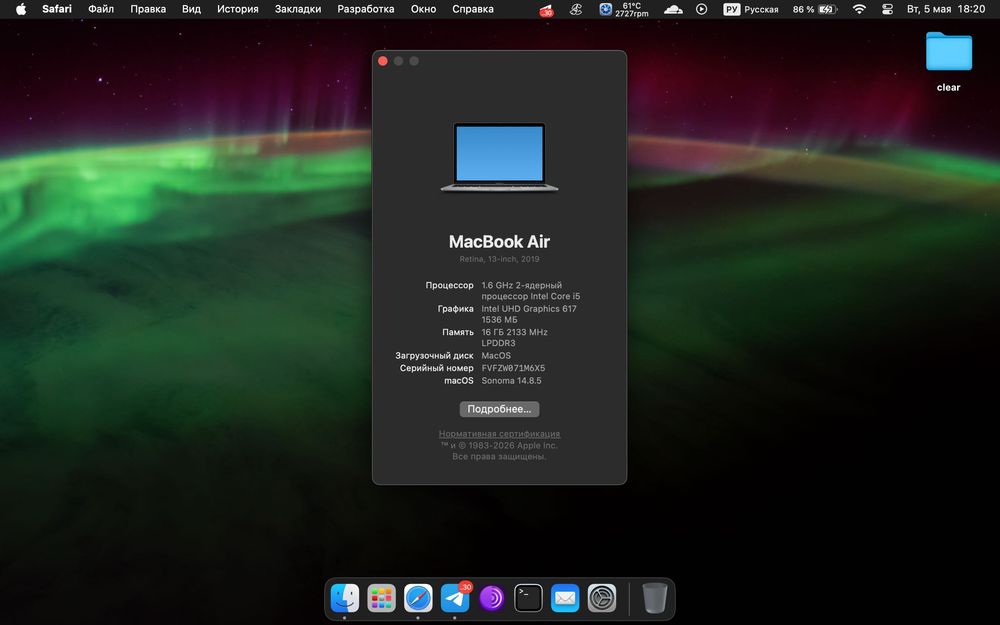Open the Справка menu
Viewport: 1000px width, 625px height.
(x=473, y=9)
